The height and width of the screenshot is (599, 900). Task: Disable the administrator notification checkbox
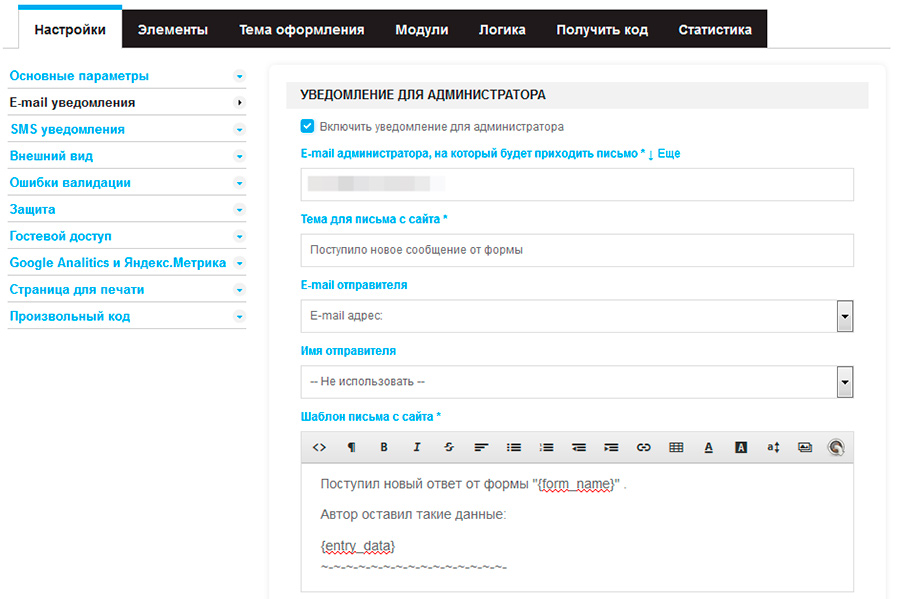click(308, 127)
